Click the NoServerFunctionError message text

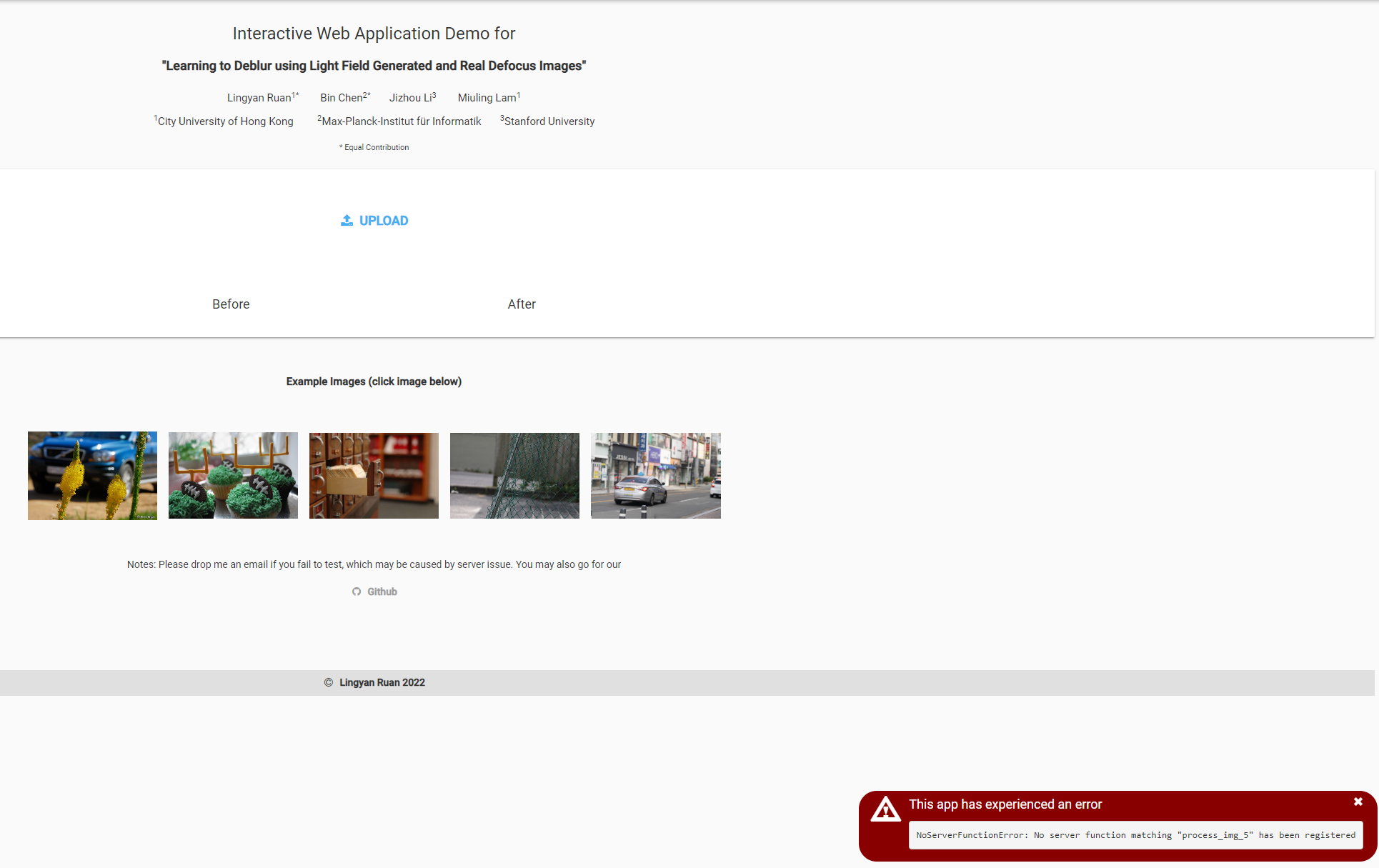click(x=1135, y=835)
